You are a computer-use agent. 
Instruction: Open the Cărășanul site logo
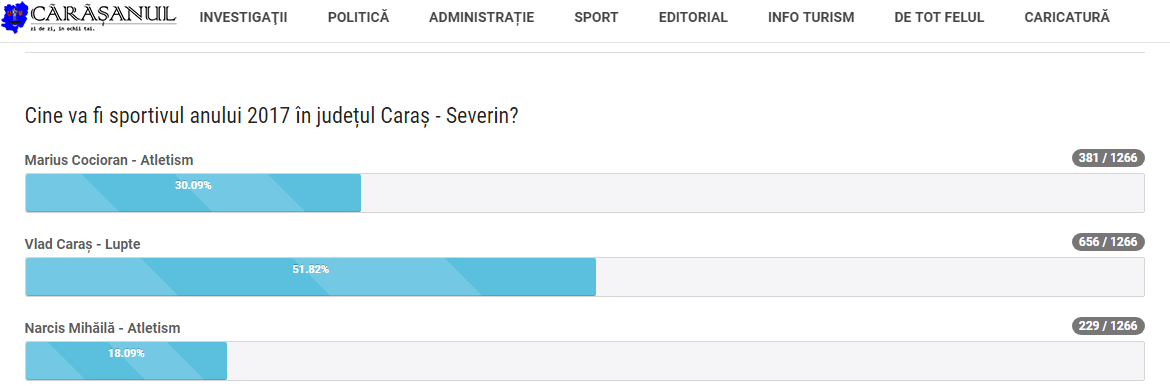[89, 17]
